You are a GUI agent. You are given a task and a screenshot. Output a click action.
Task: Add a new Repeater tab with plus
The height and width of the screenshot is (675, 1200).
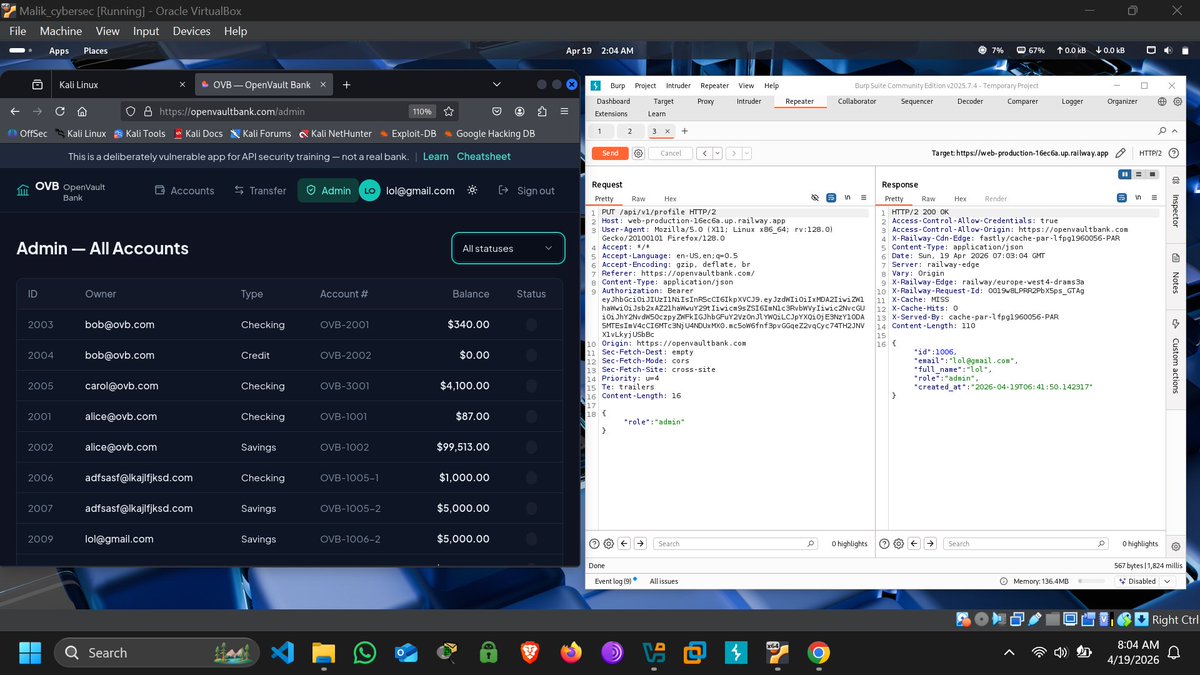(685, 131)
